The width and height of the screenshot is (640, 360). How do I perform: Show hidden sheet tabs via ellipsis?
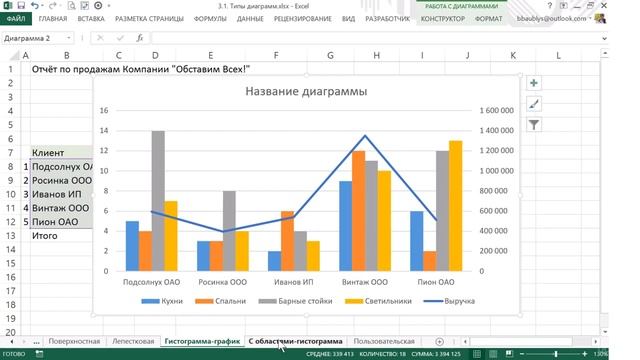(36, 341)
